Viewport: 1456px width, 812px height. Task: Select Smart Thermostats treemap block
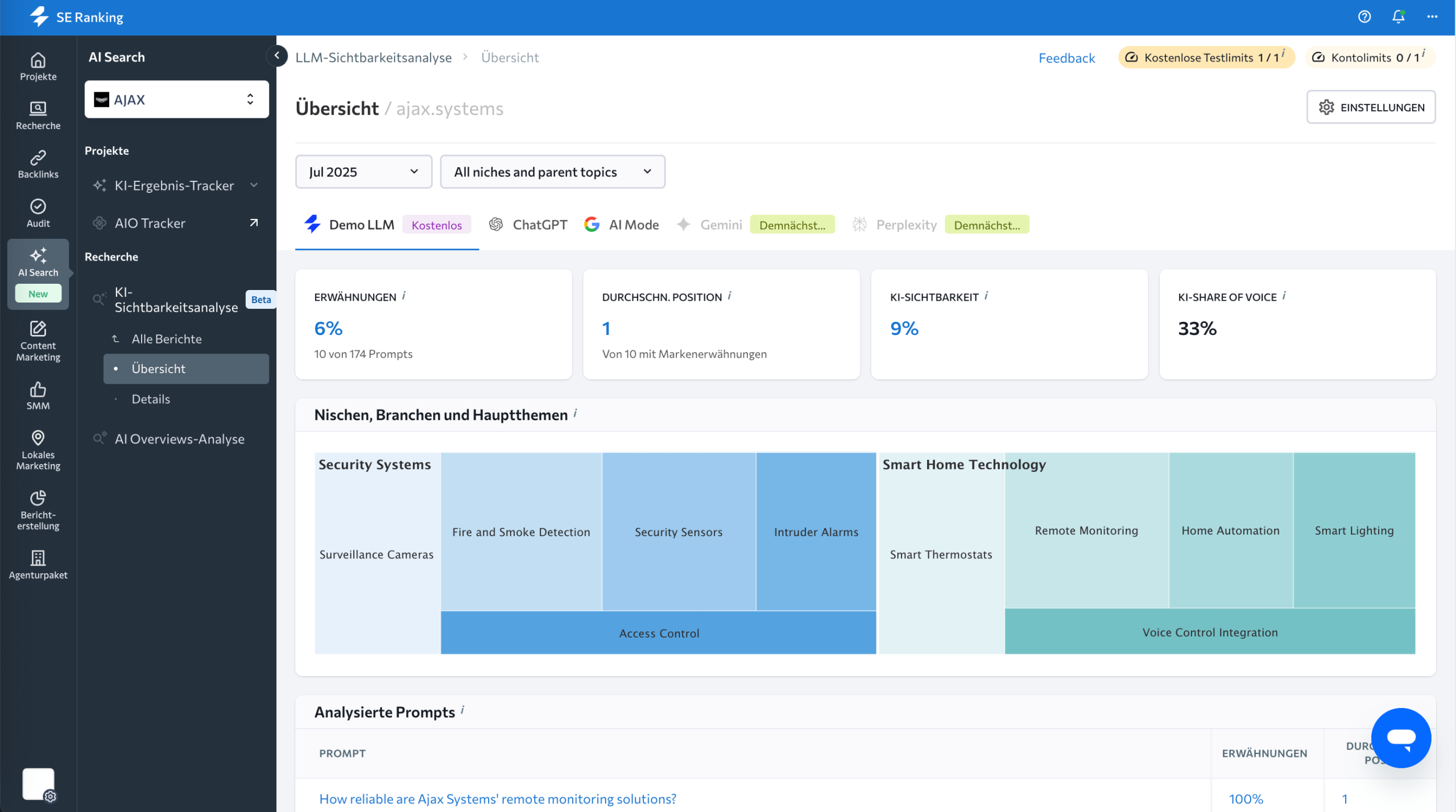point(941,554)
